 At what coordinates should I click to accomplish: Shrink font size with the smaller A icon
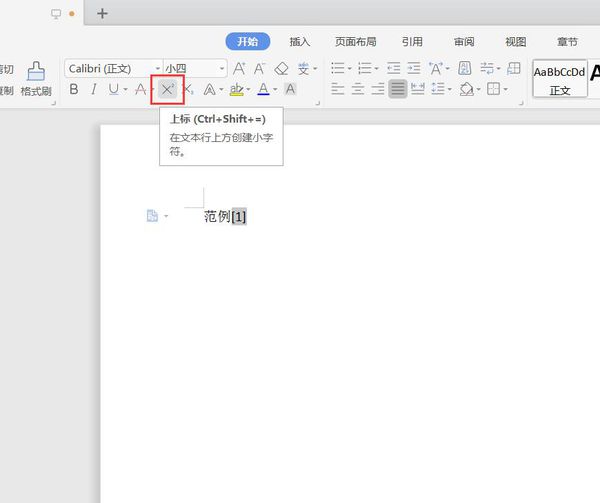(x=259, y=69)
